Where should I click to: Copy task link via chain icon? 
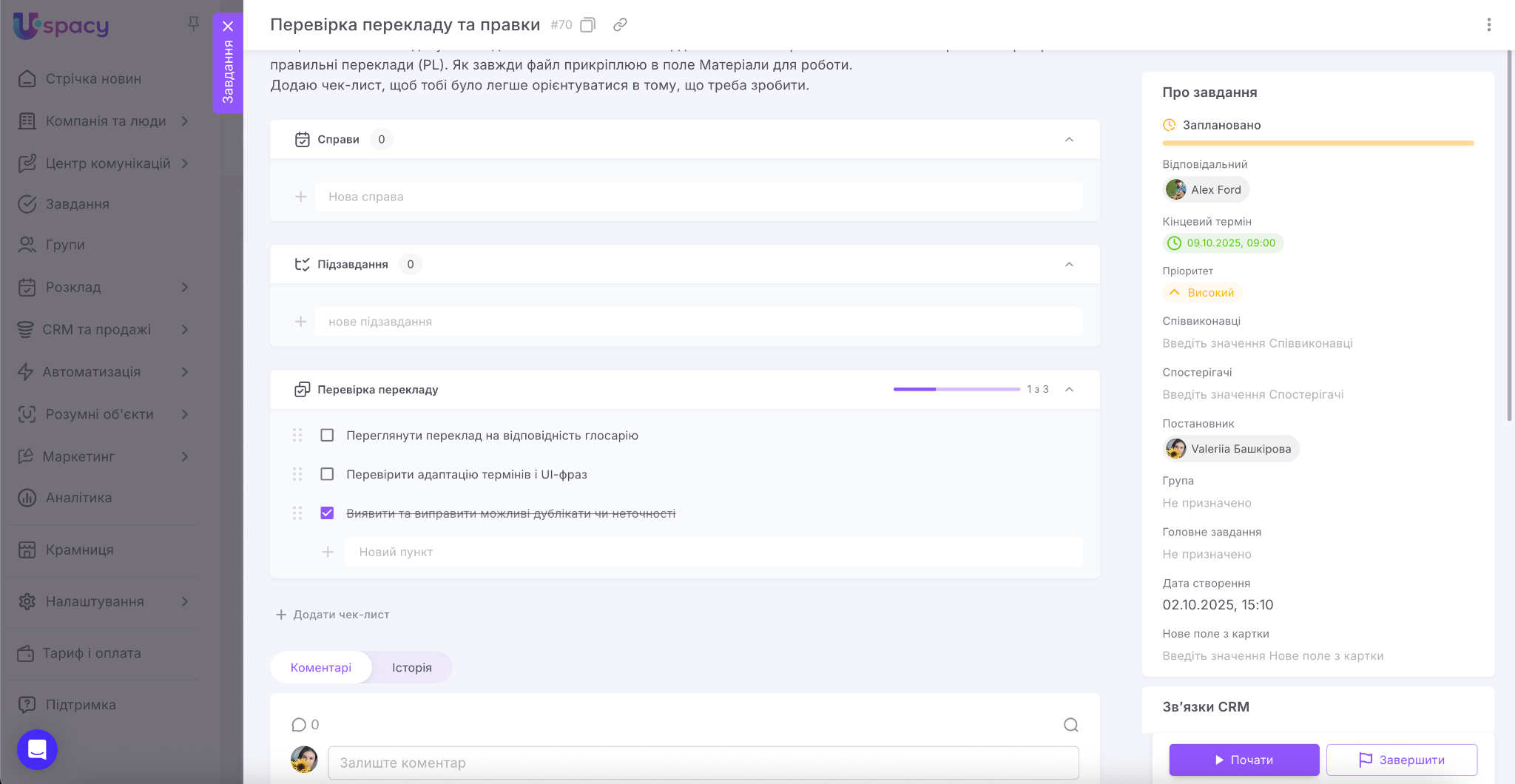(x=620, y=25)
